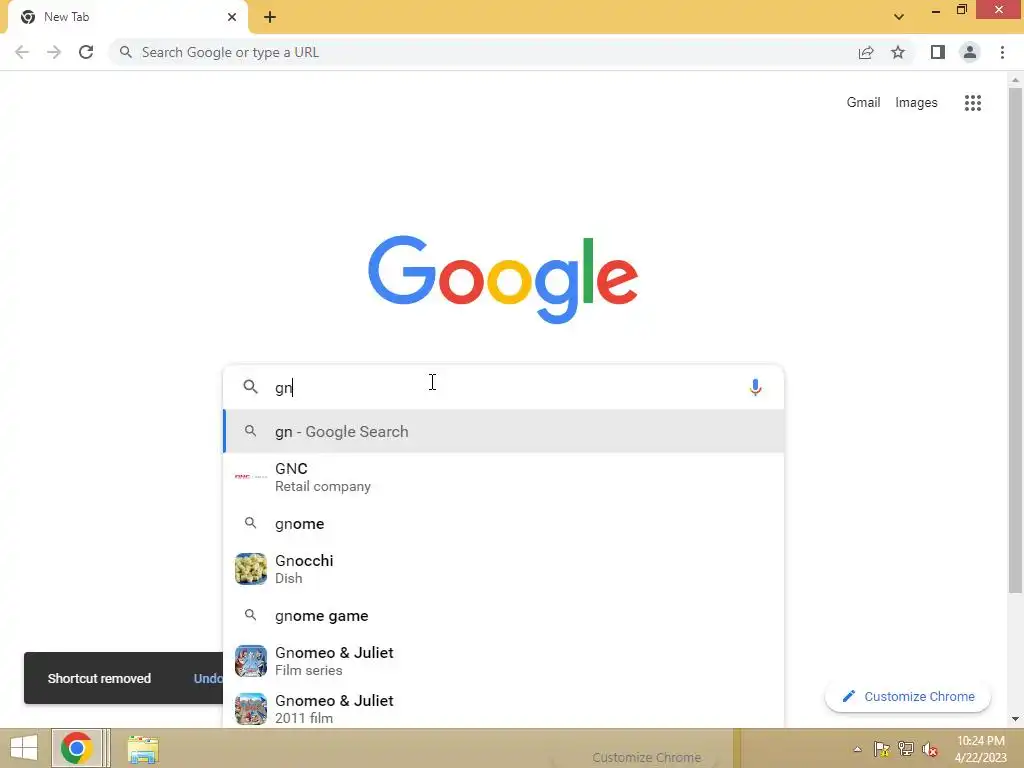Select Gnomeo & Juliet 2011 film thumbnail

(x=251, y=709)
